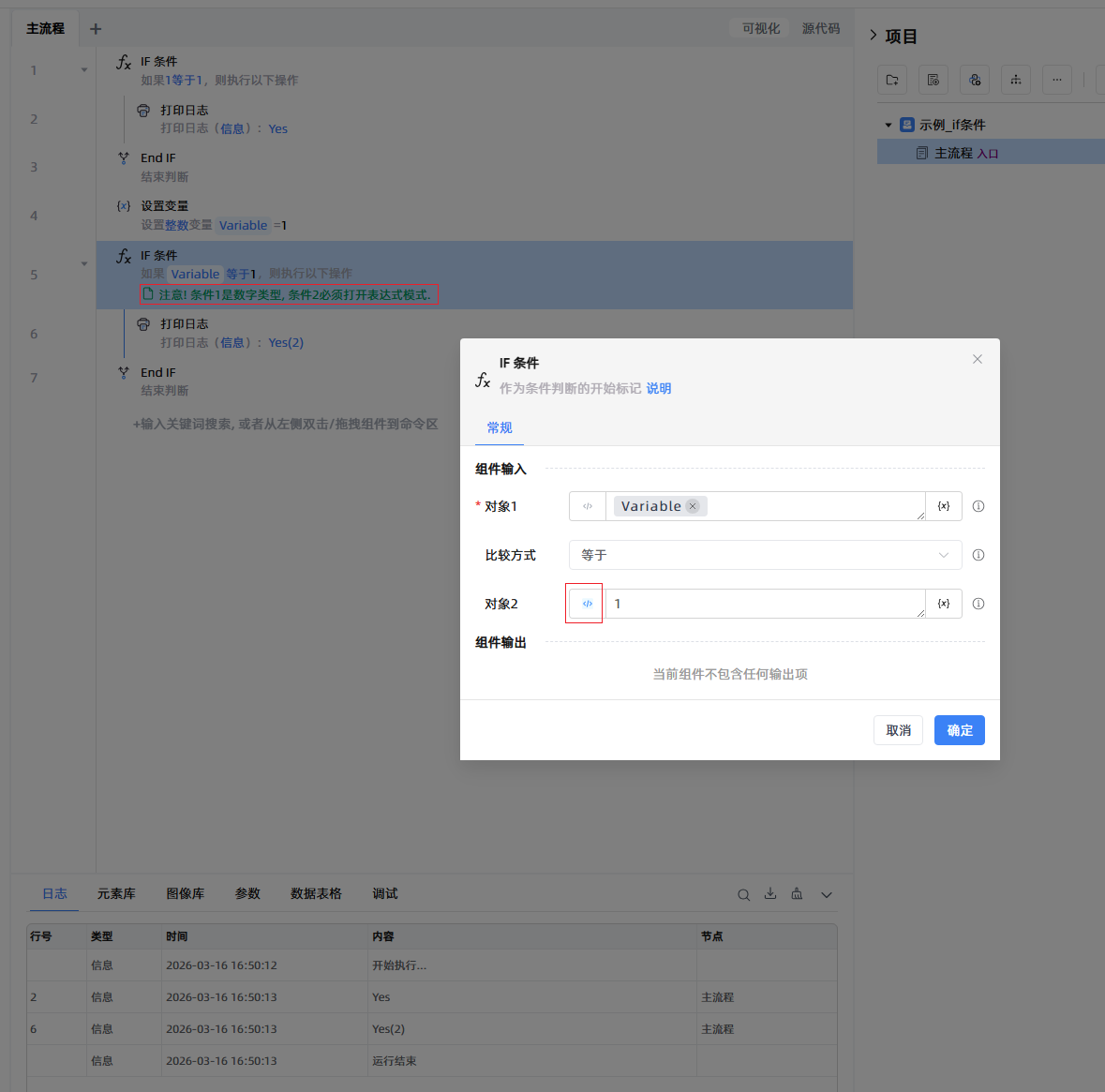Click the clear log broom icon
Screen dimensions: 1105x1092
797,894
